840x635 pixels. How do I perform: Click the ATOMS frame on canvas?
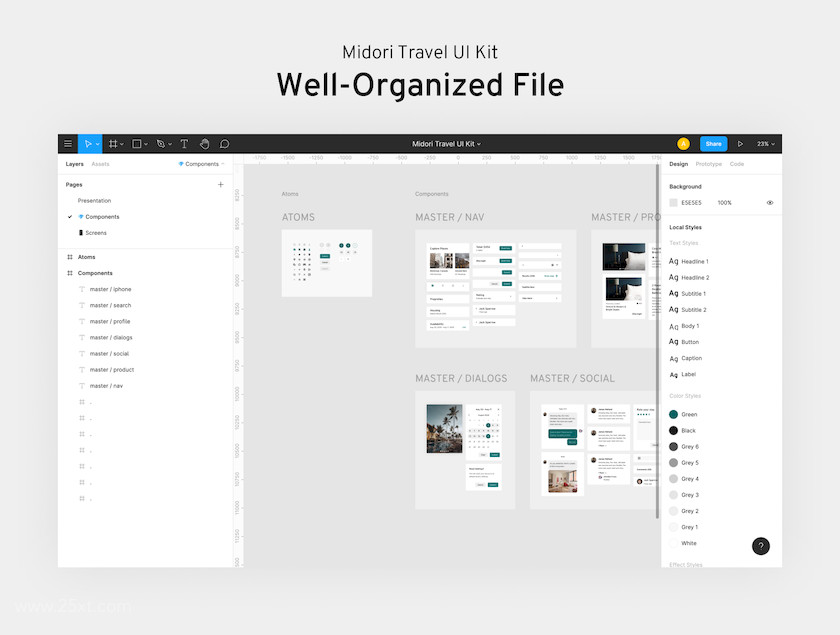coord(327,263)
